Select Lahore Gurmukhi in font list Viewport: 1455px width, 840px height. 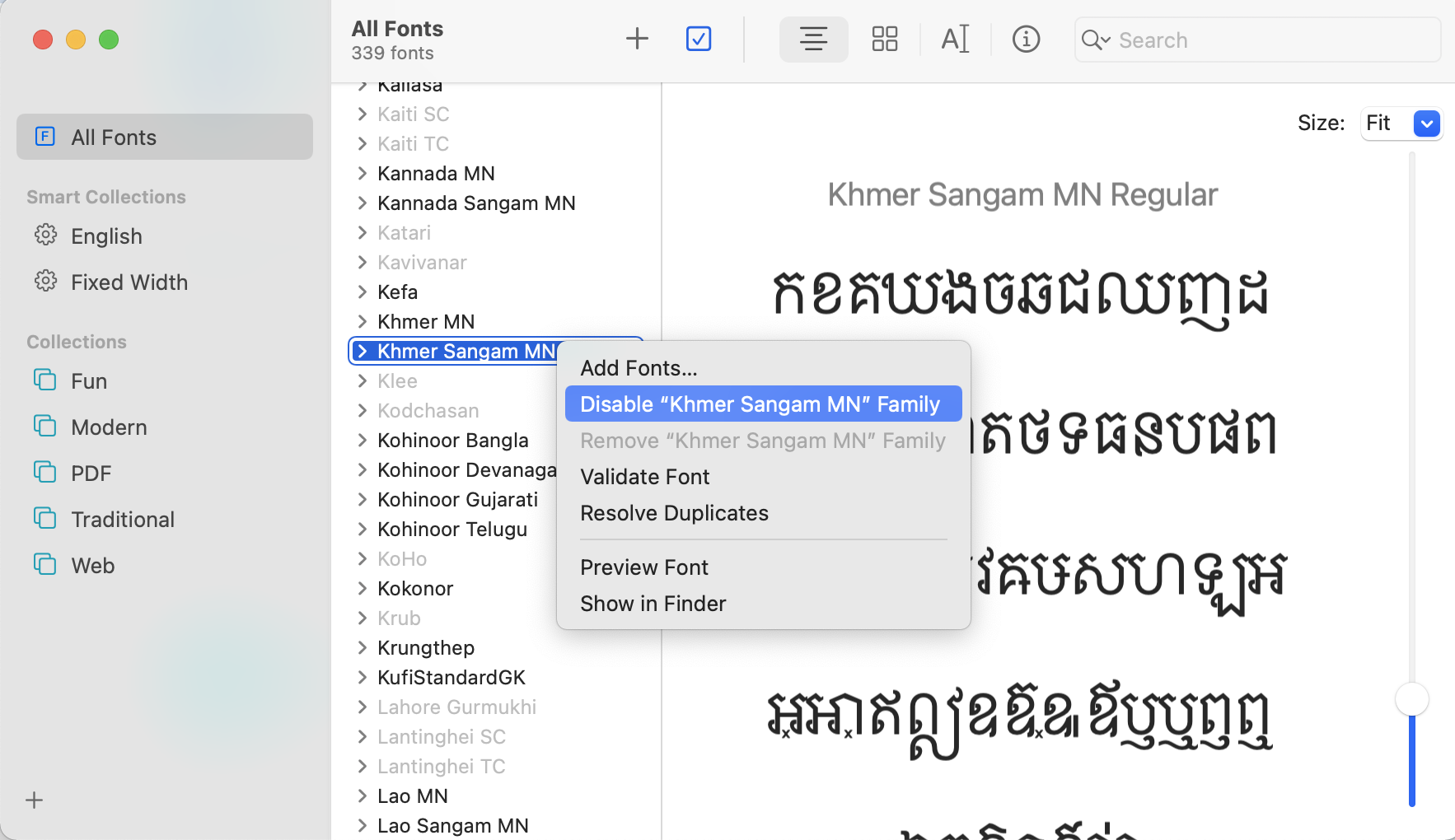(x=456, y=707)
